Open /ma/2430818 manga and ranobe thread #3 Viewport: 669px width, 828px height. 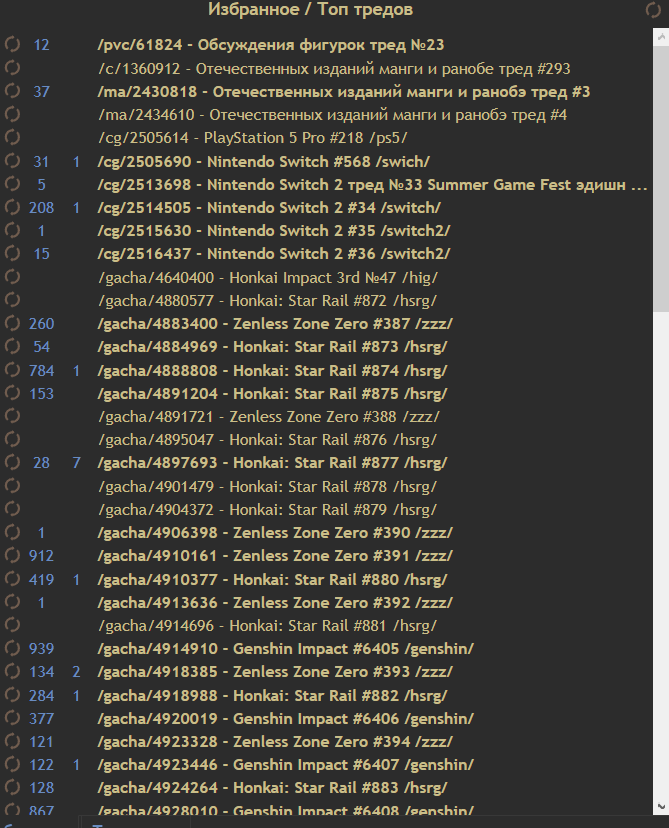344,92
